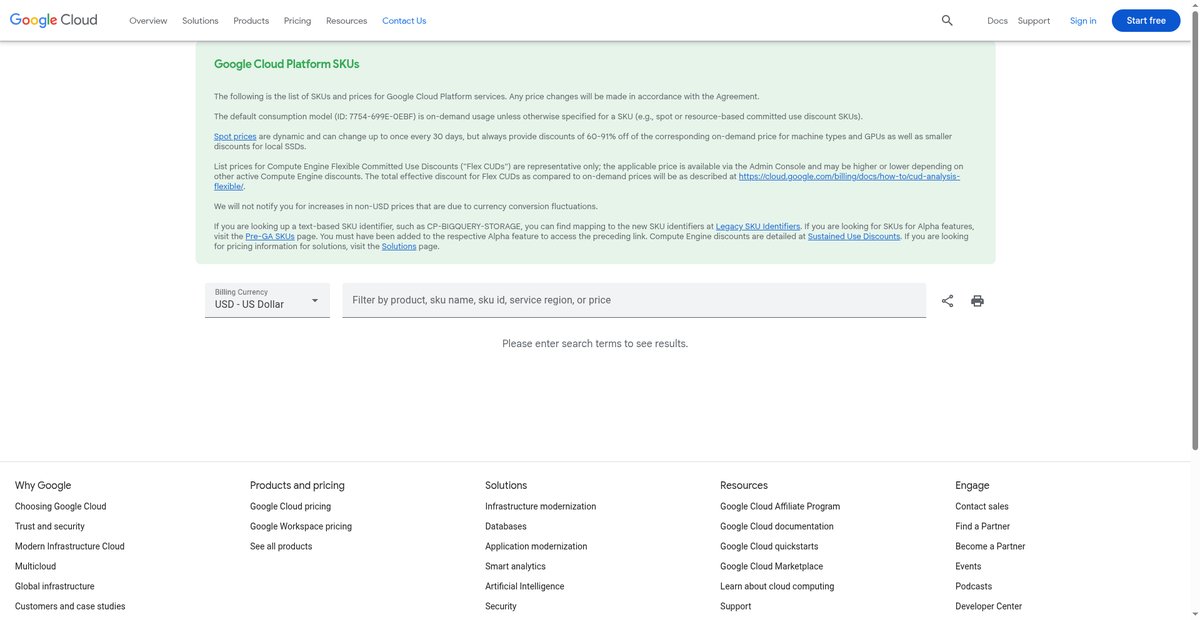Open the Security footer link

[x=501, y=606]
